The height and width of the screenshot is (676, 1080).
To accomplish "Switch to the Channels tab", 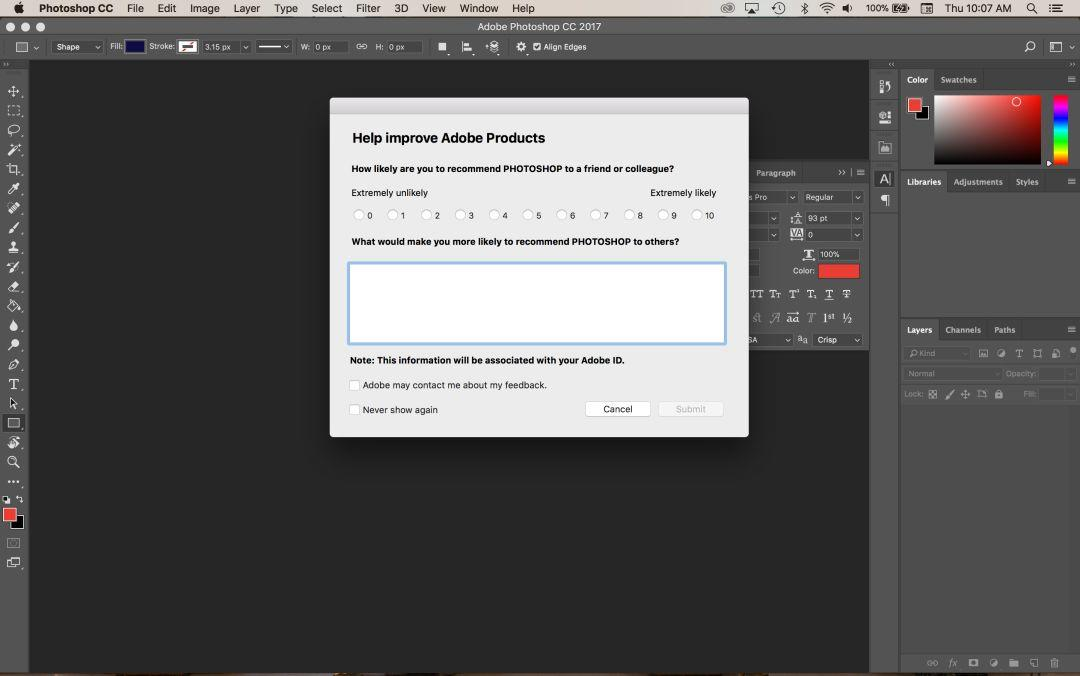I will pyautogui.click(x=962, y=330).
